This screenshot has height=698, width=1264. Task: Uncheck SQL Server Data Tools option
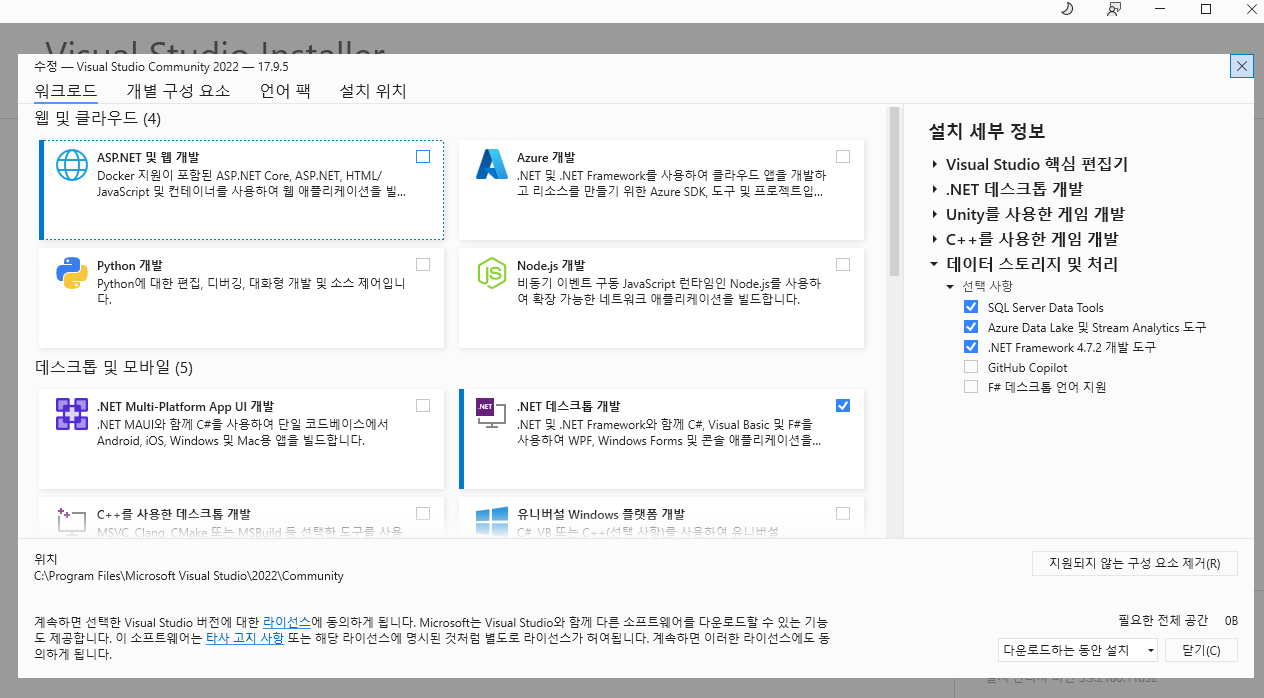click(x=971, y=307)
